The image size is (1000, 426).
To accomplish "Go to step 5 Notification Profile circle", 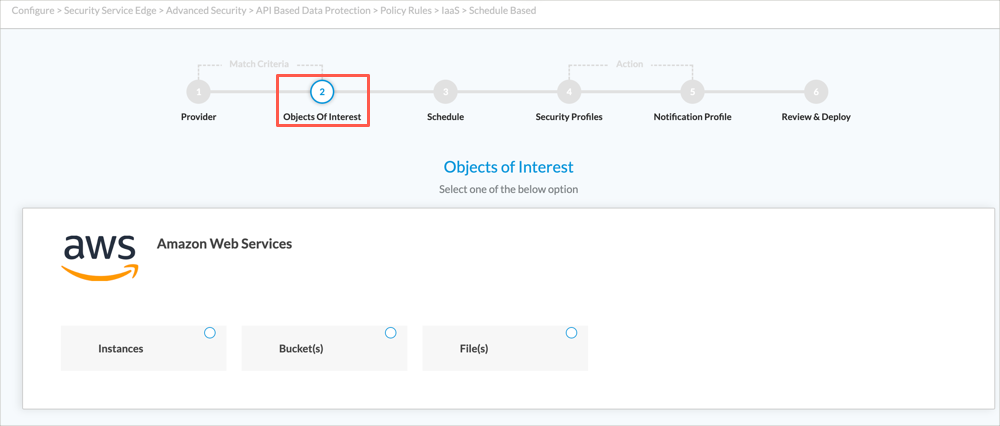I will [x=692, y=92].
